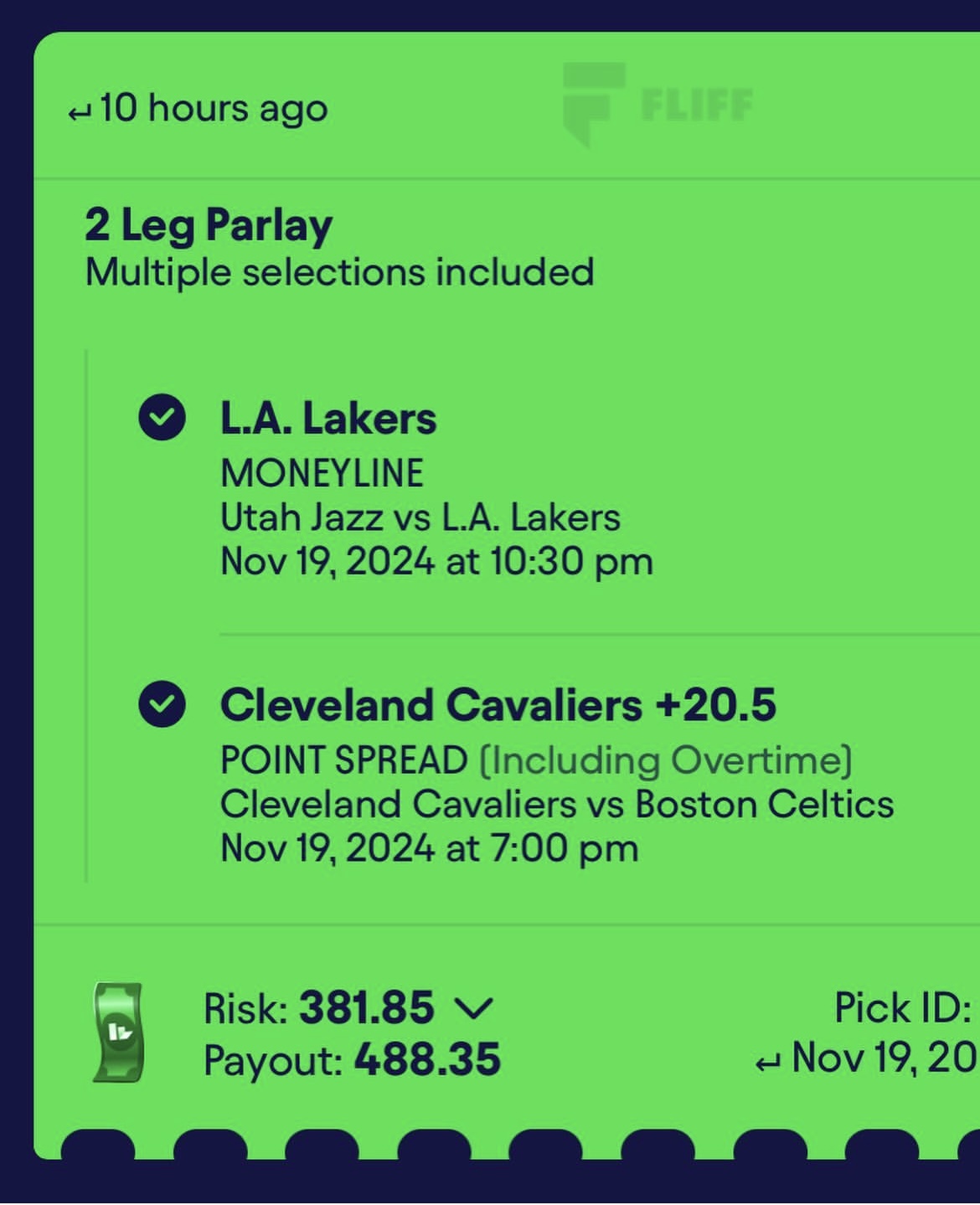Image resolution: width=980 pixels, height=1205 pixels.
Task: Open 'Cleveland Cavaliers vs Boston Celtics' matchup
Action: (556, 804)
